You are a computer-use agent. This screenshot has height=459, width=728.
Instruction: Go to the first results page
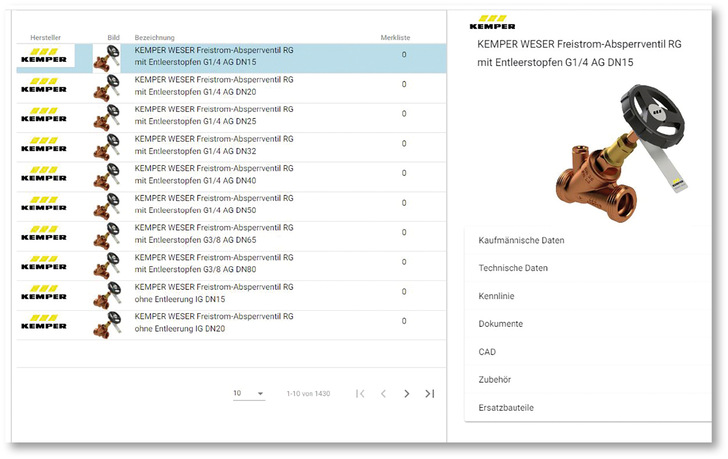[x=361, y=394]
